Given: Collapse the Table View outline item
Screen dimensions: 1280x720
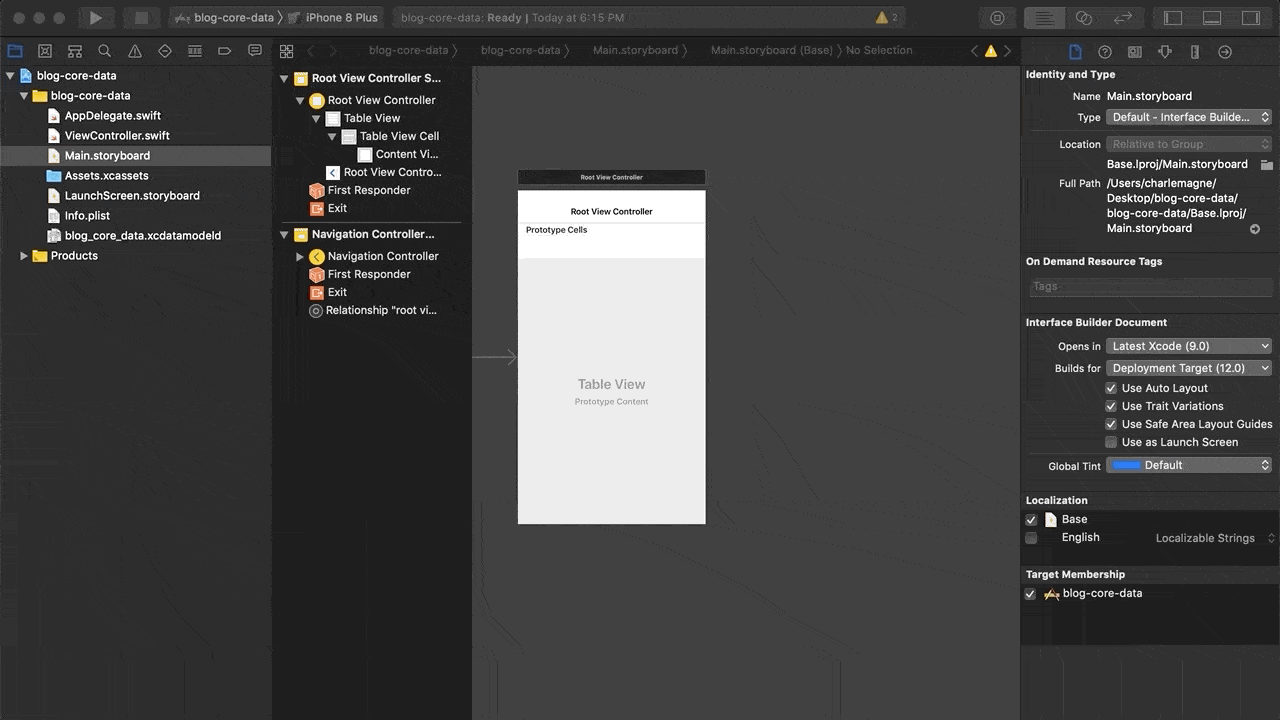Looking at the screenshot, I should coord(316,118).
